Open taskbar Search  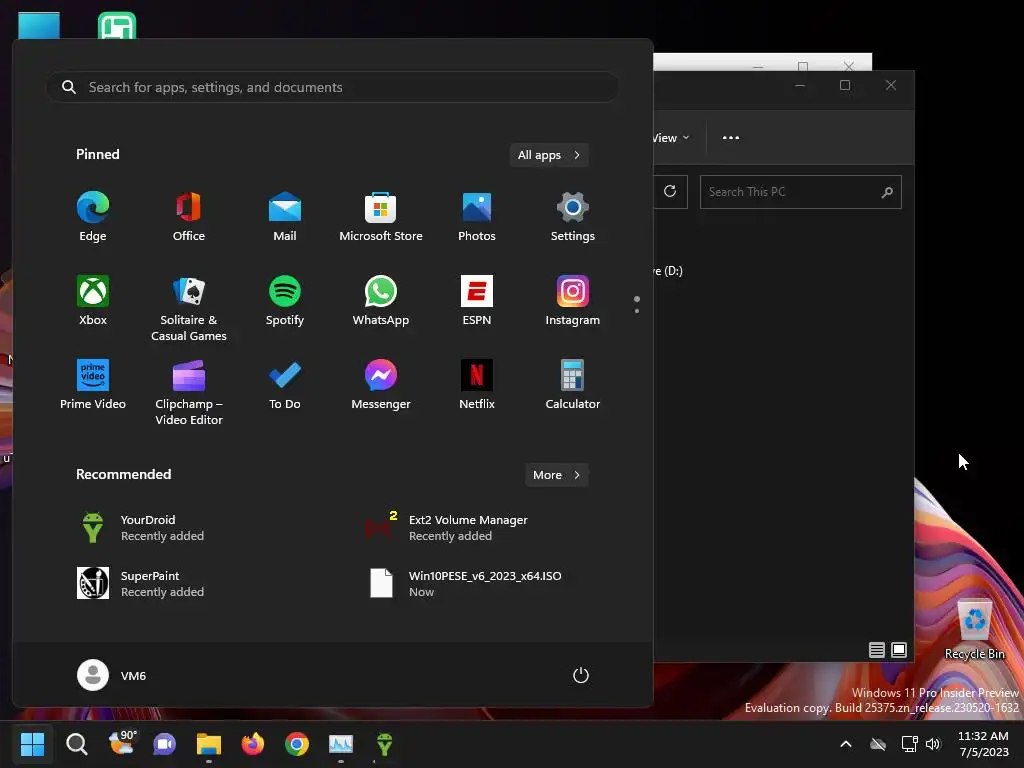[x=76, y=744]
